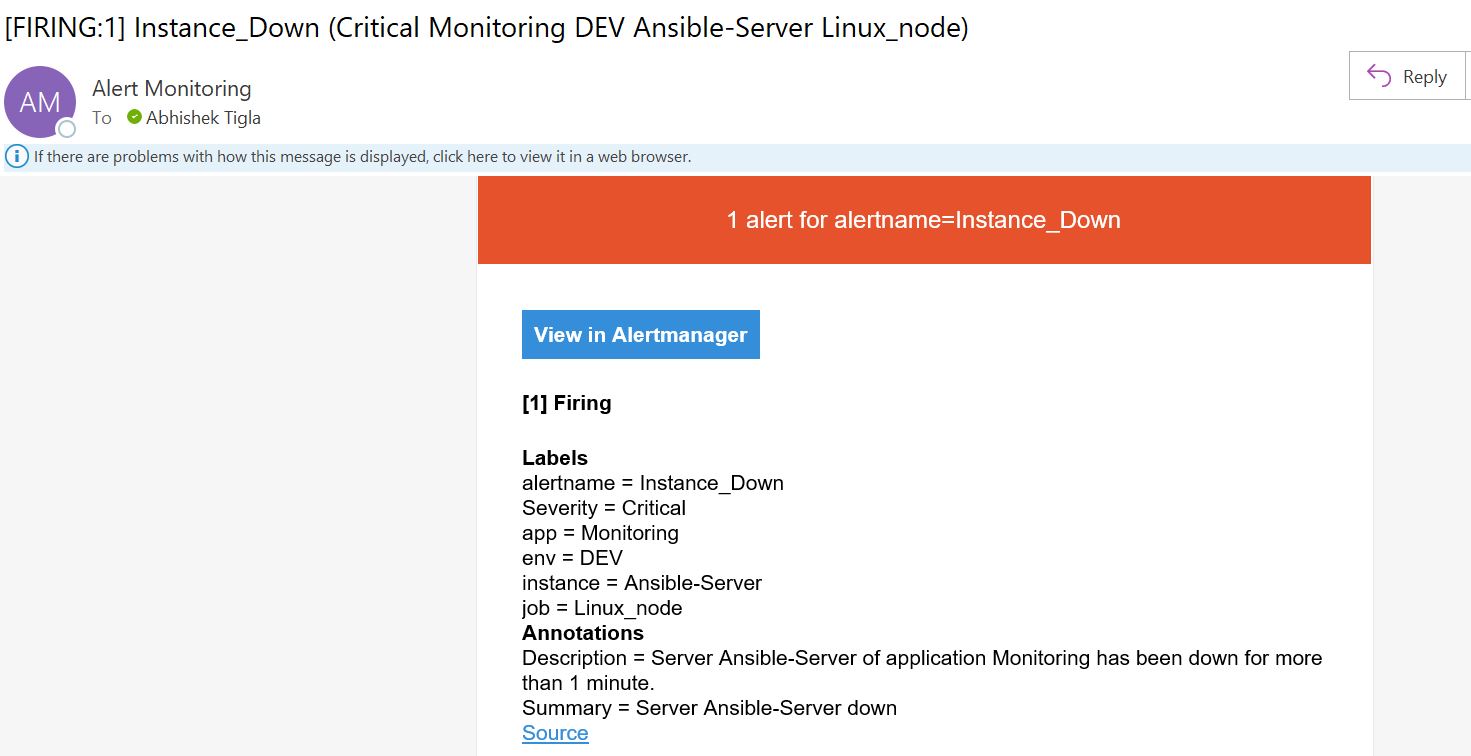Select the alertname = Instance_Down label
This screenshot has width=1471, height=756.
[x=652, y=482]
